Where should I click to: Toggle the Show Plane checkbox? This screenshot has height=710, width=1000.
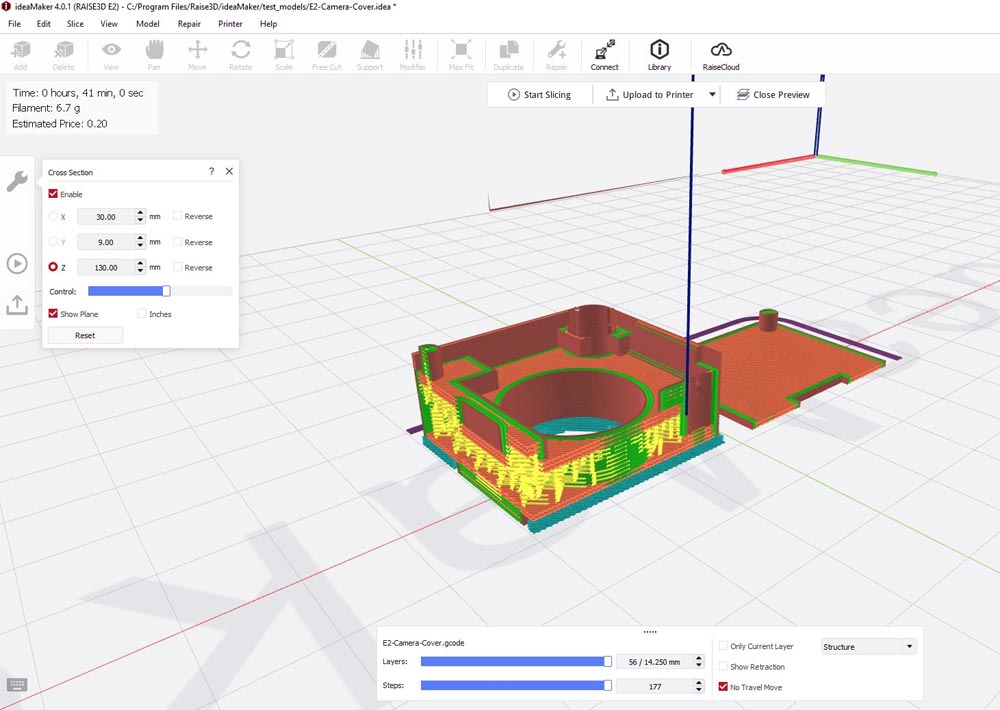point(54,314)
